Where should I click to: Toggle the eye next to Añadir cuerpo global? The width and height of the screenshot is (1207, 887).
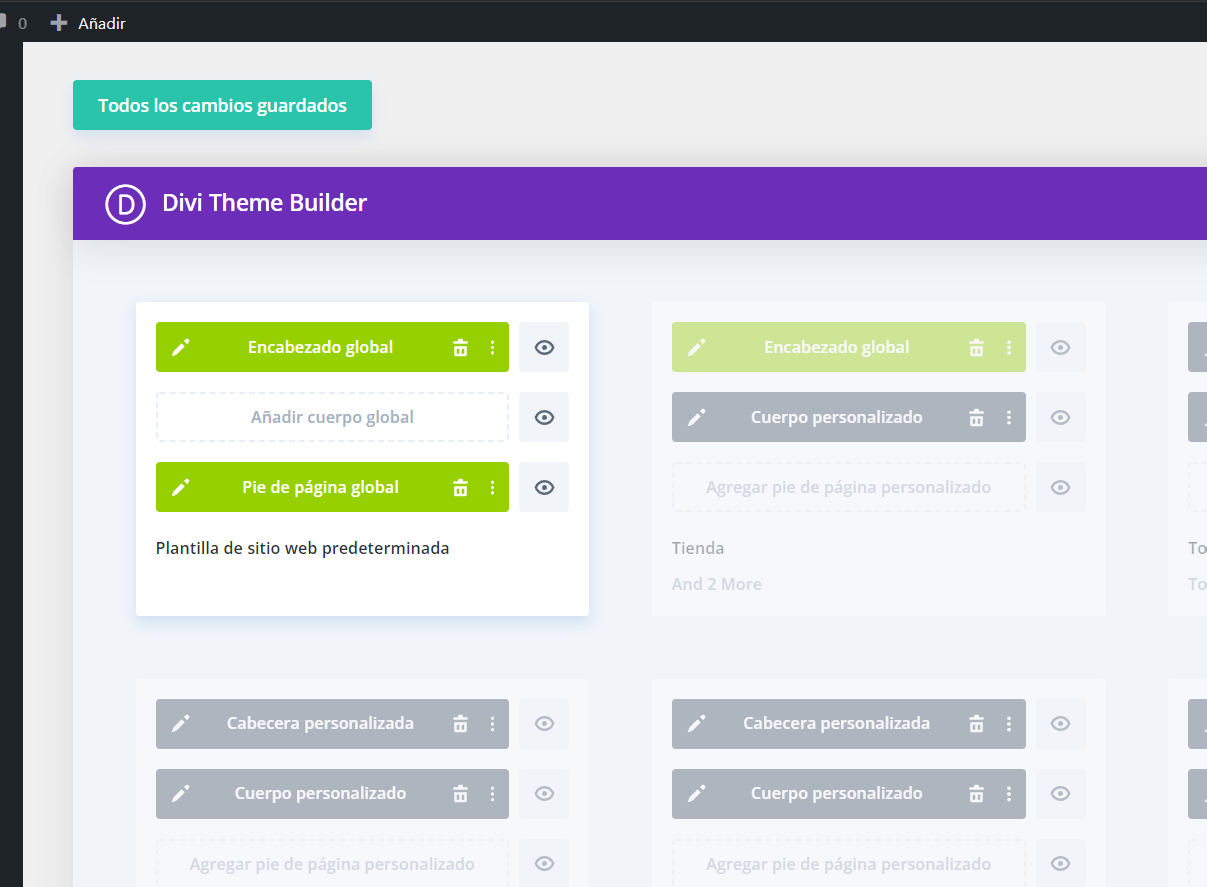pyautogui.click(x=544, y=417)
